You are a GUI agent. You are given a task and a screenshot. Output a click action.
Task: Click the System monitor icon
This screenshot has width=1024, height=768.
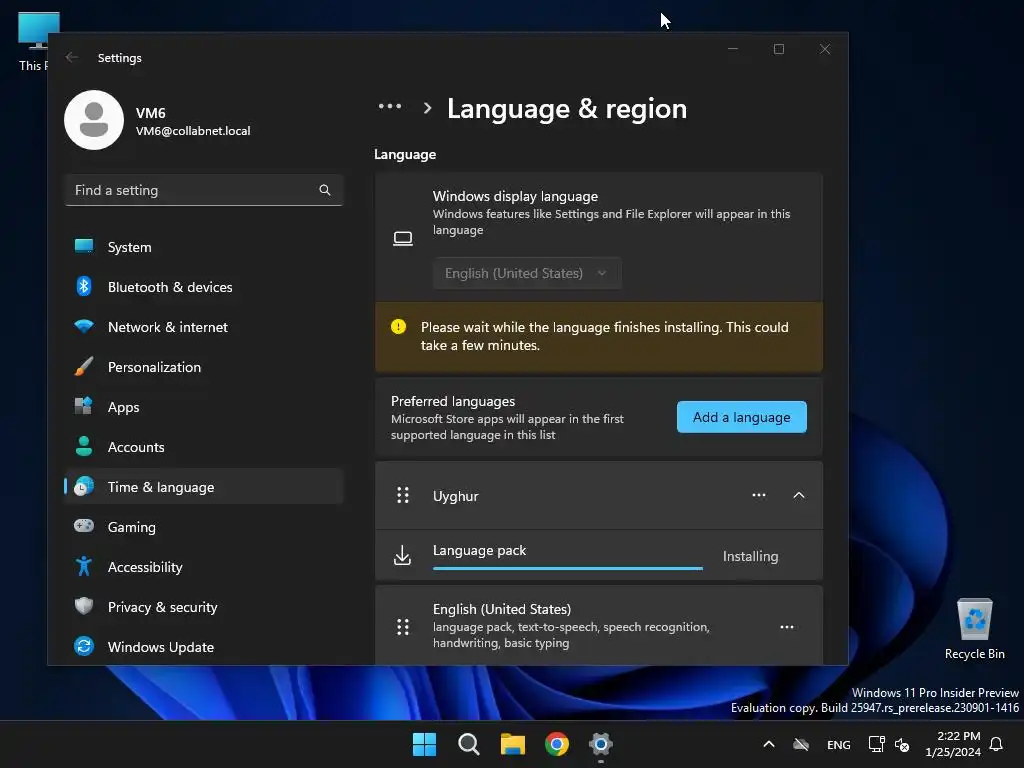tap(84, 246)
